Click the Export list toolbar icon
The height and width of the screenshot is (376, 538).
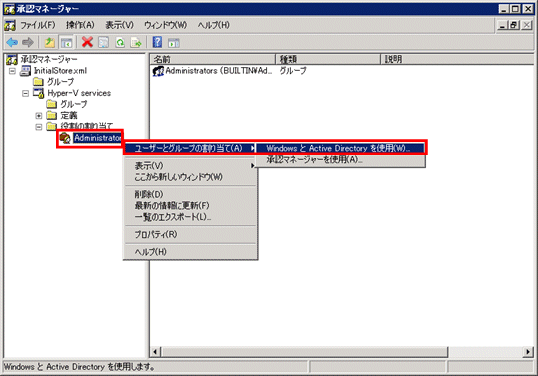(x=136, y=43)
